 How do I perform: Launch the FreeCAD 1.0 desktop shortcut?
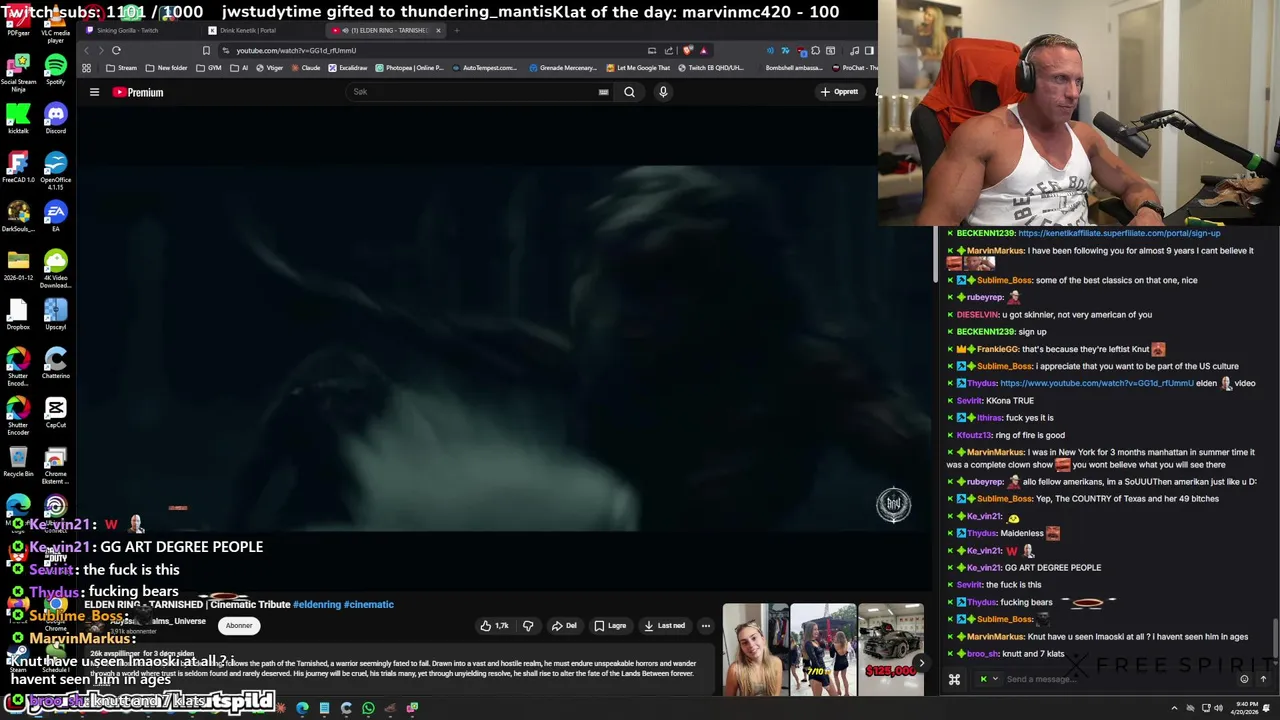tap(18, 167)
